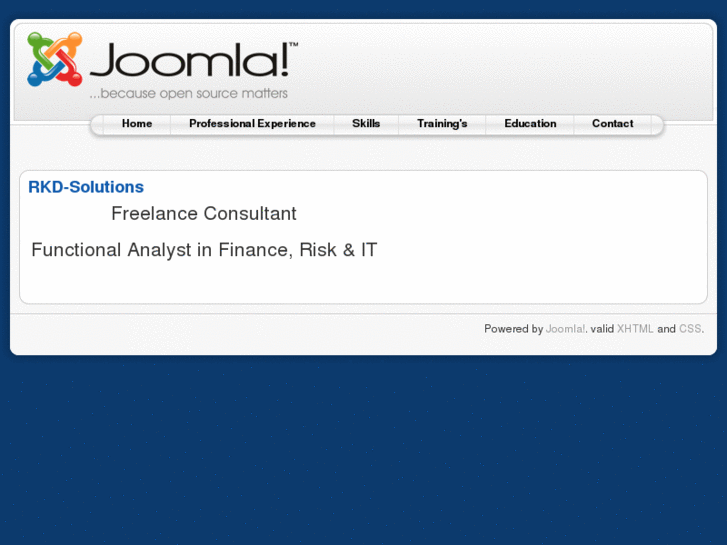Open the XHTML validation link

click(635, 329)
